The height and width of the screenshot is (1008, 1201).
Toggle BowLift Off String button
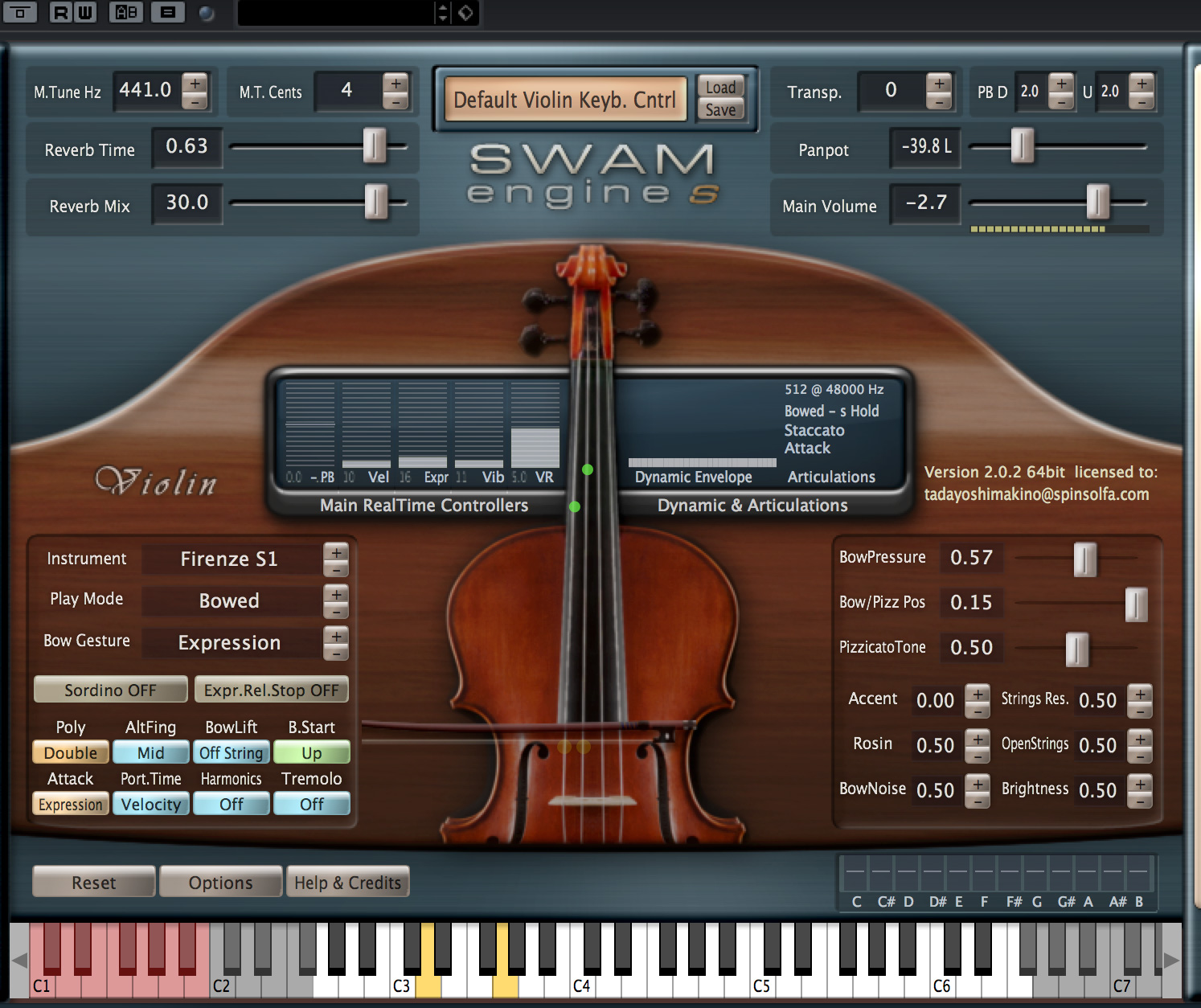tap(232, 752)
